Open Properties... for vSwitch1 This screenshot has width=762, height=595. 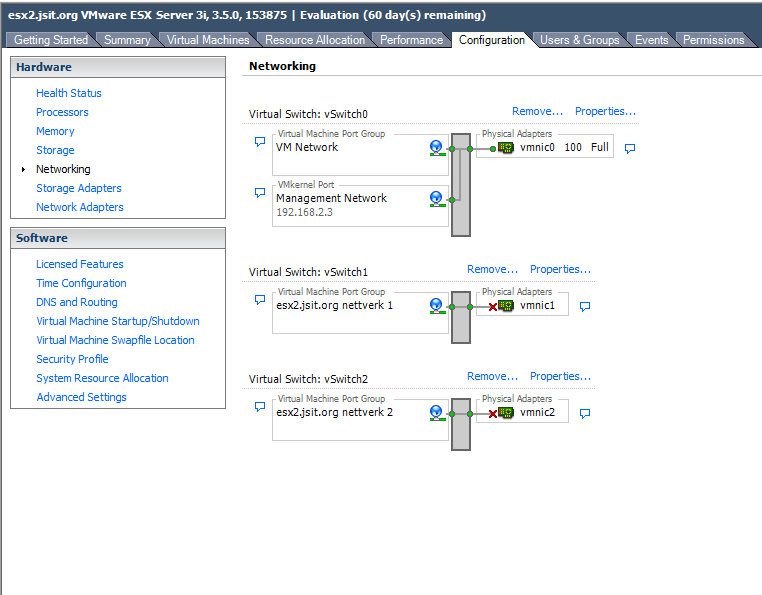(560, 269)
